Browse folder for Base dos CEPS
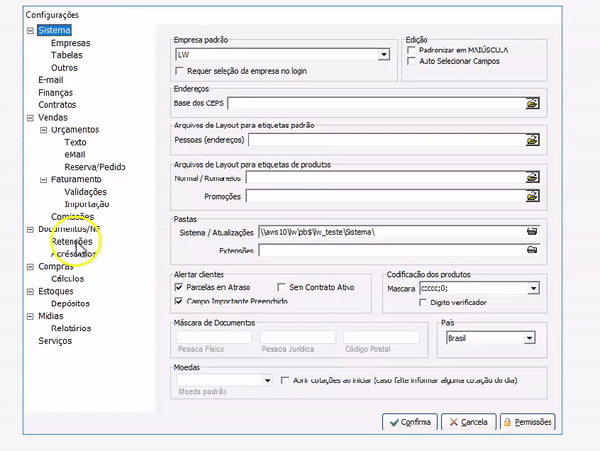The height and width of the screenshot is (451, 600). (532, 103)
